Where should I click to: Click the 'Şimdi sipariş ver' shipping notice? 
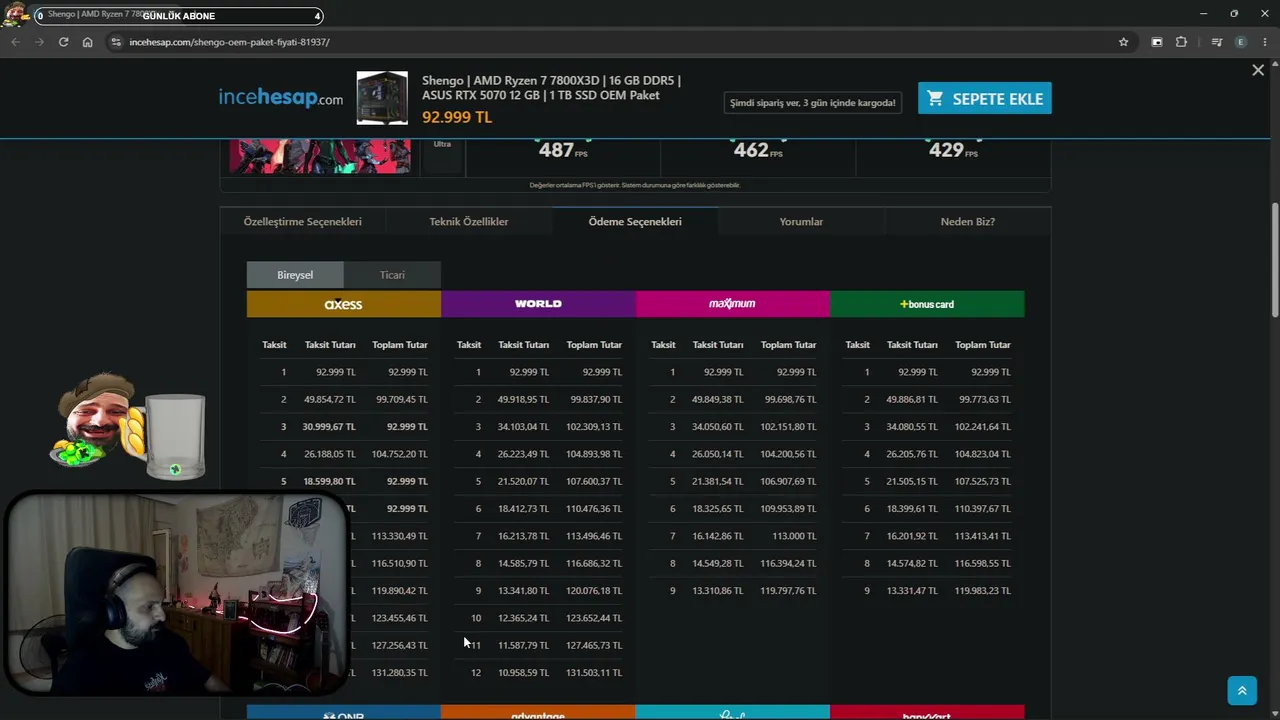[x=812, y=102]
